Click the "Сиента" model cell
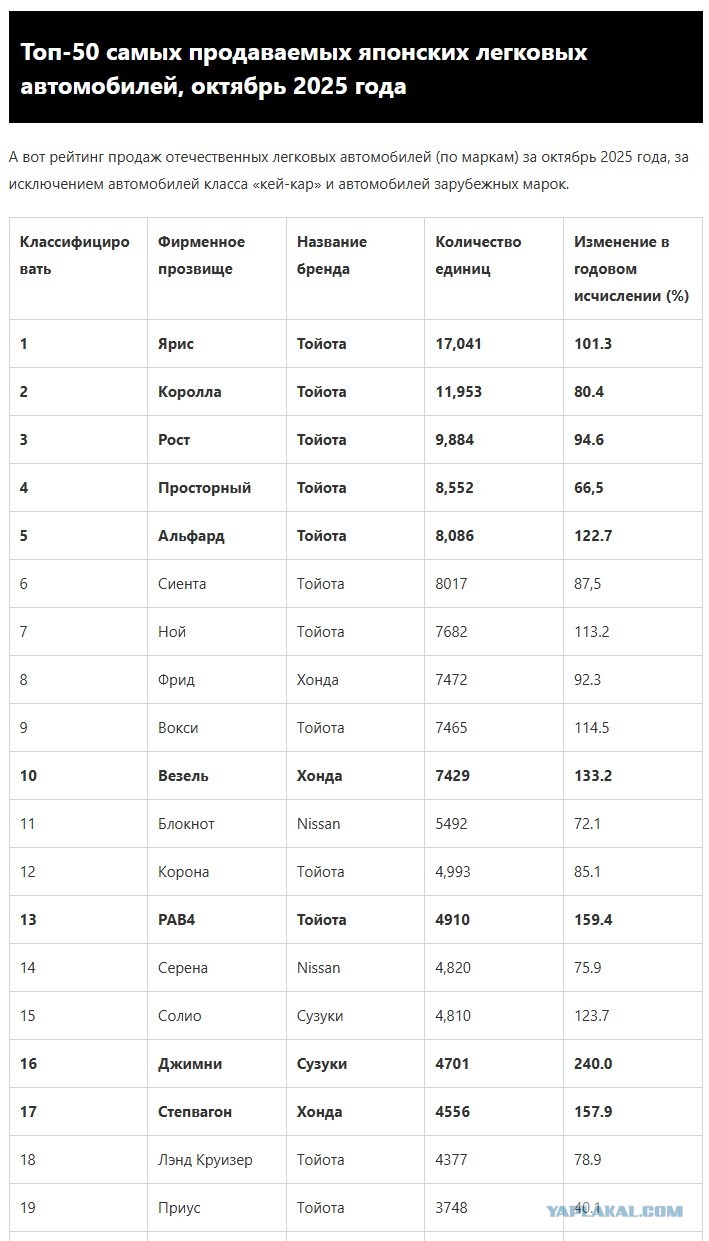Viewport: 709px width, 1241px height. pyautogui.click(x=182, y=584)
